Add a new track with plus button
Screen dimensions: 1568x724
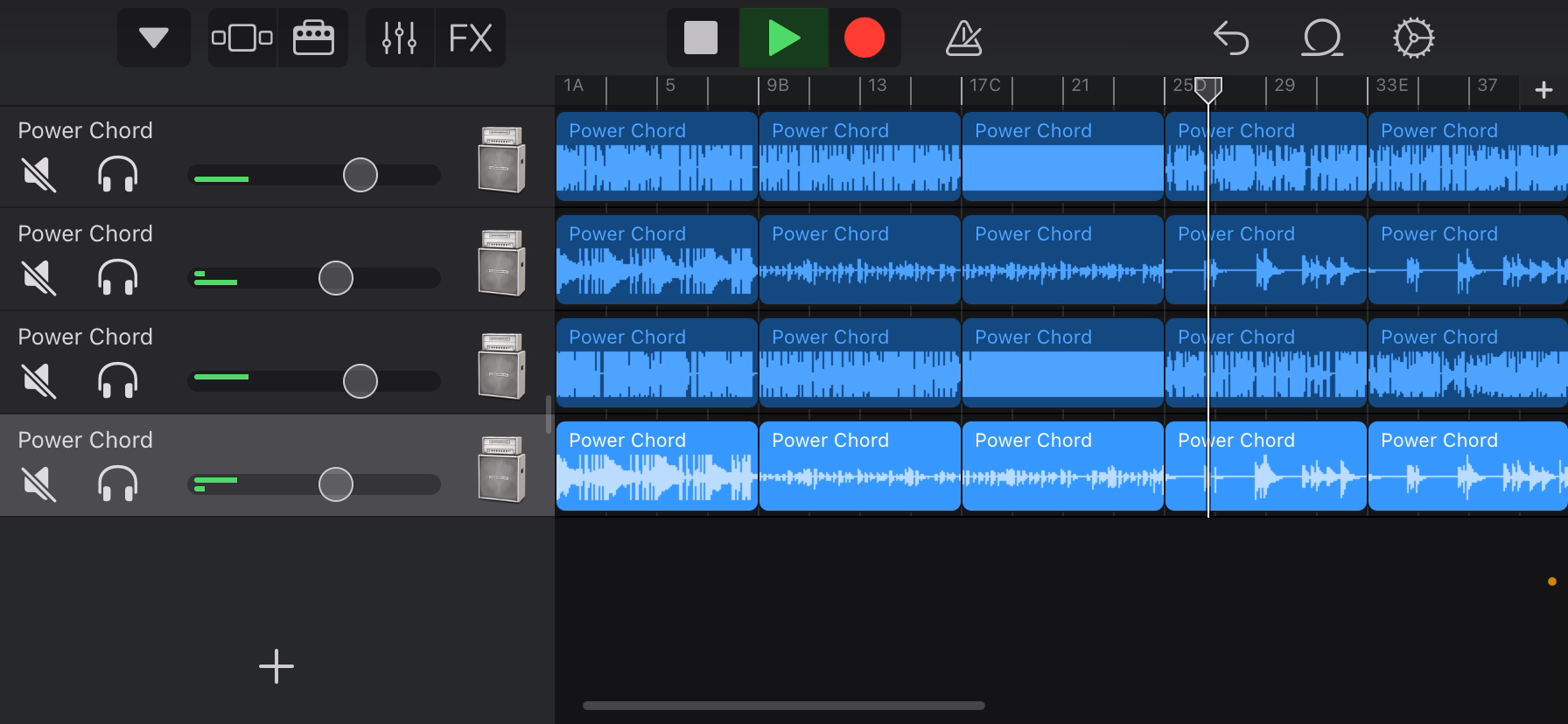[x=276, y=666]
